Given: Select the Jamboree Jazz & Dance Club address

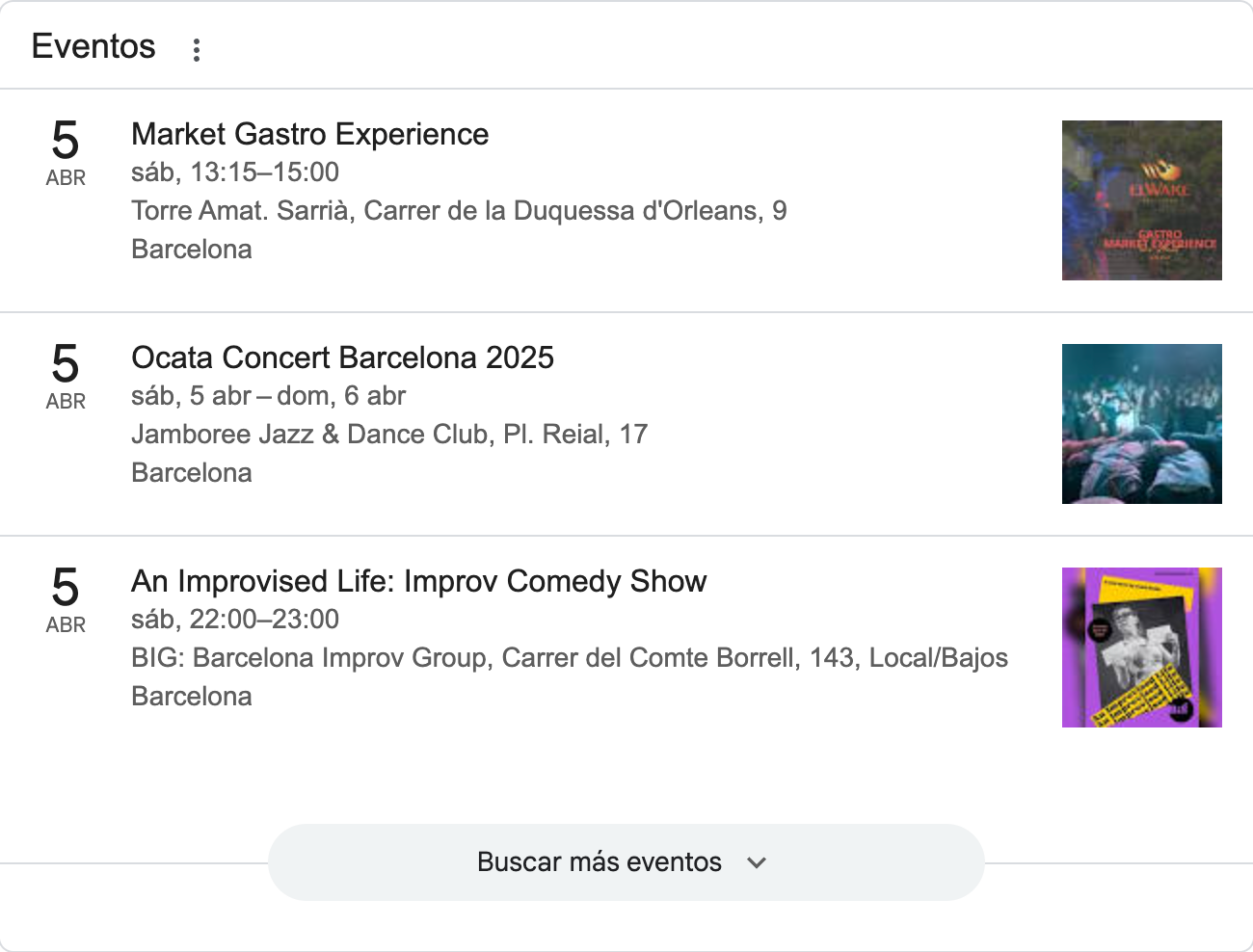Looking at the screenshot, I should pyautogui.click(x=389, y=435).
